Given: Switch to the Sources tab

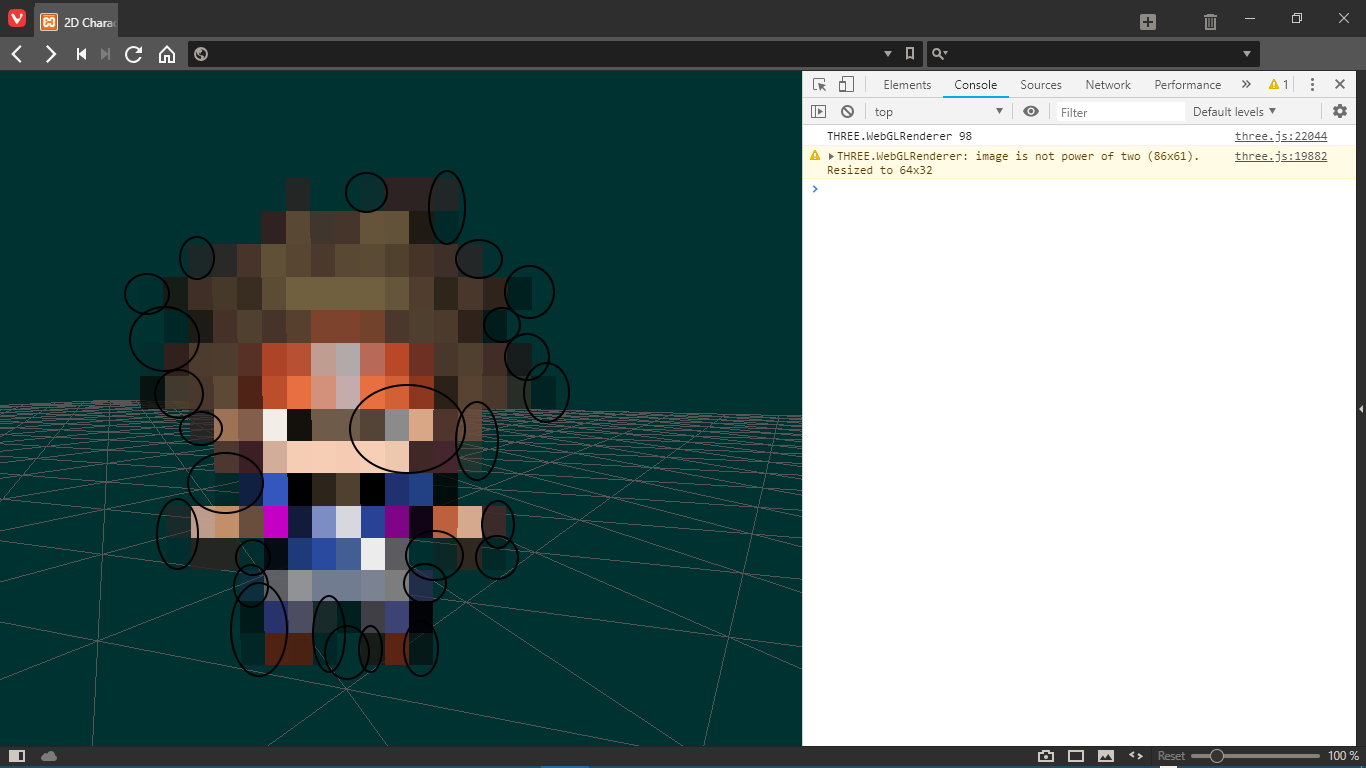Looking at the screenshot, I should (1041, 85).
